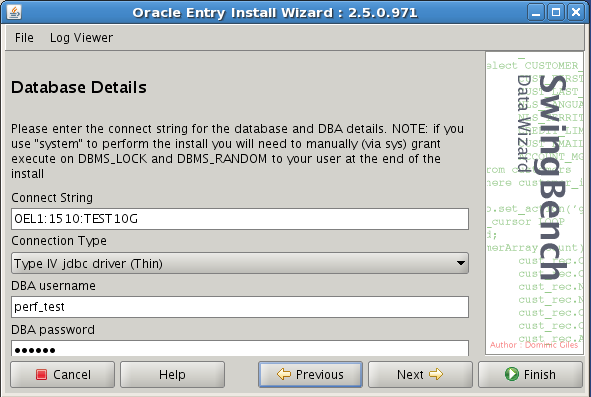Click the Database Details heading

[x=79, y=87]
